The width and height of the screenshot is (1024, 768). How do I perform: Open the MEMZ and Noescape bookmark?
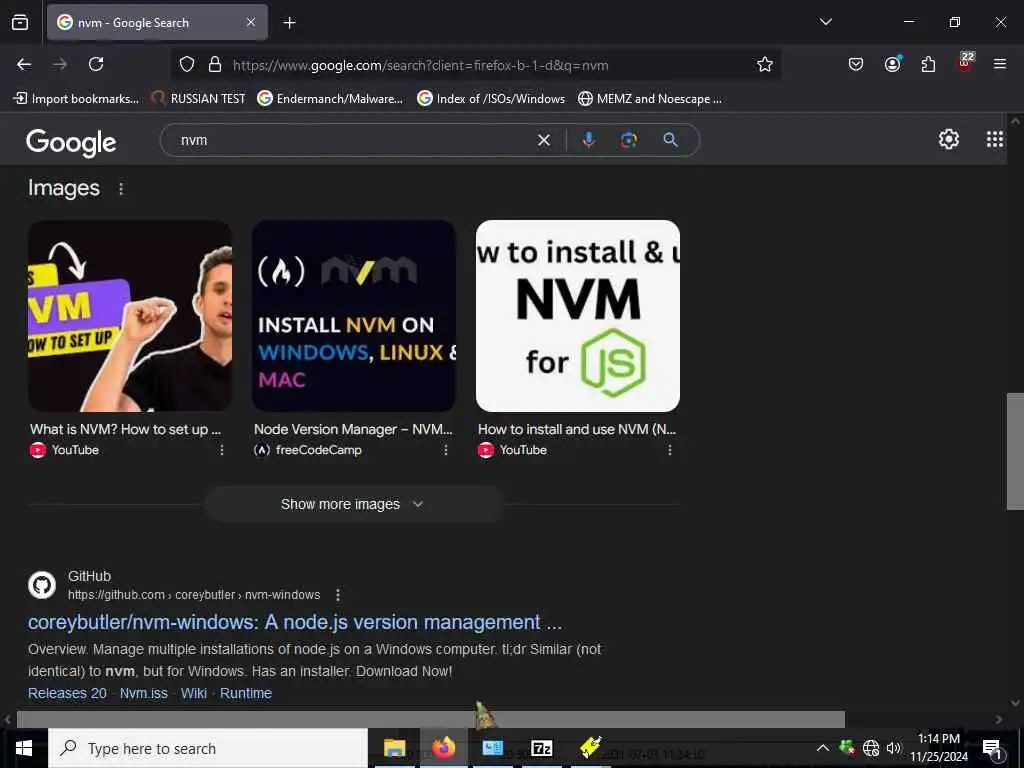pyautogui.click(x=650, y=99)
